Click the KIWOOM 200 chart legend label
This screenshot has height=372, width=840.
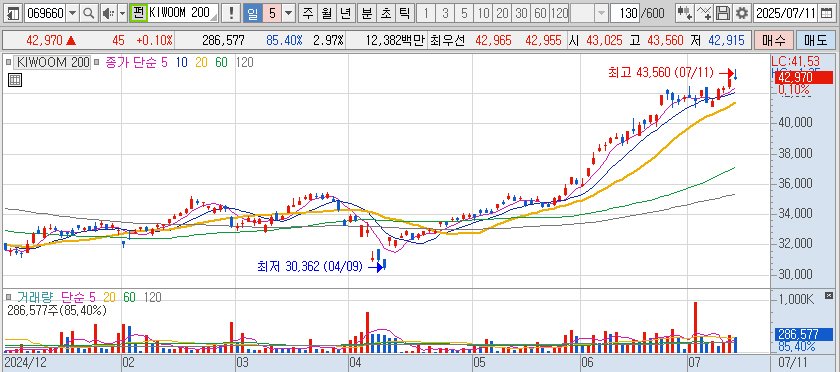click(x=53, y=62)
